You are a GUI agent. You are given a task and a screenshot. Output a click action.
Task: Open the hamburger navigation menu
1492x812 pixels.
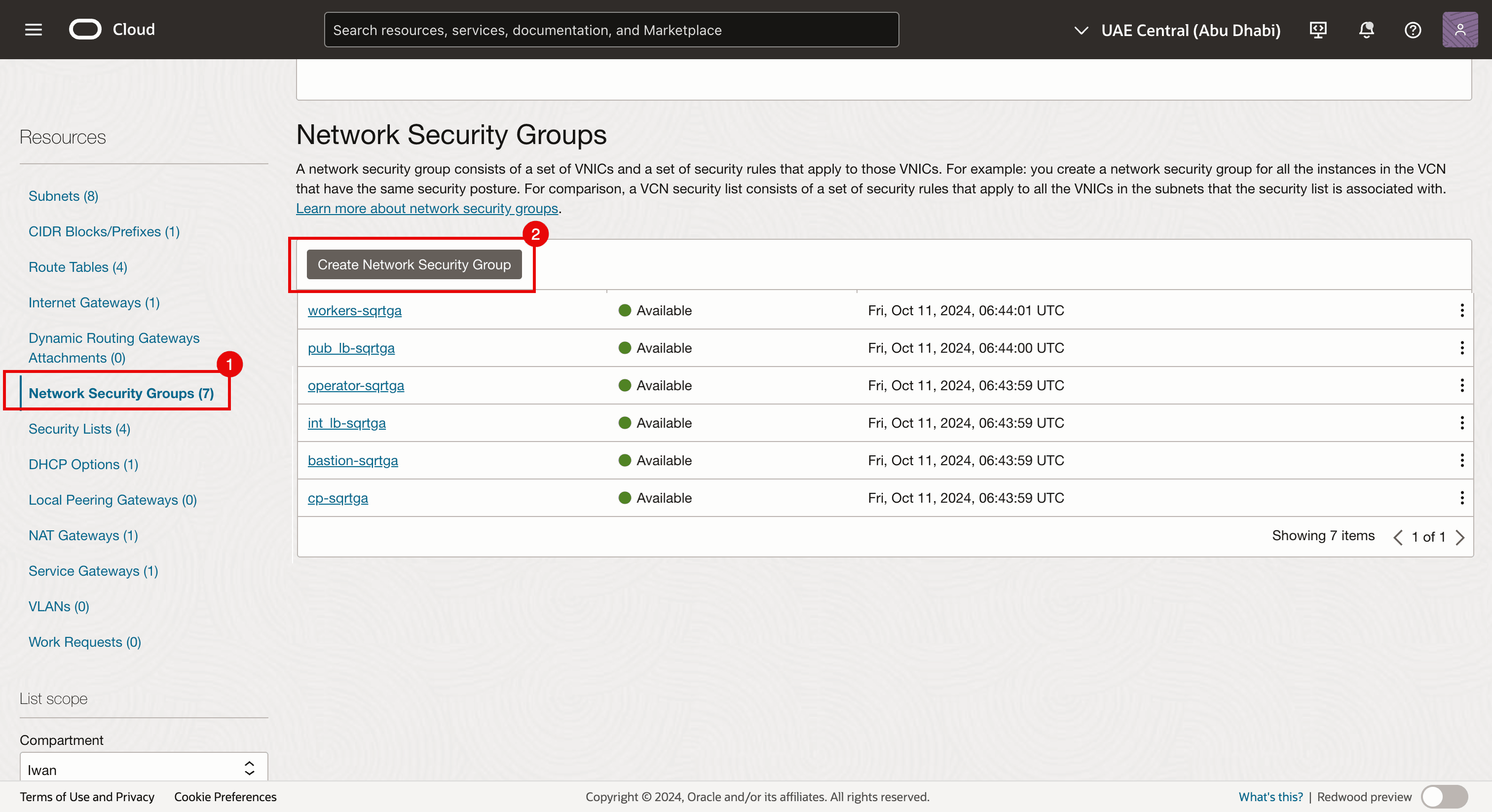34,30
